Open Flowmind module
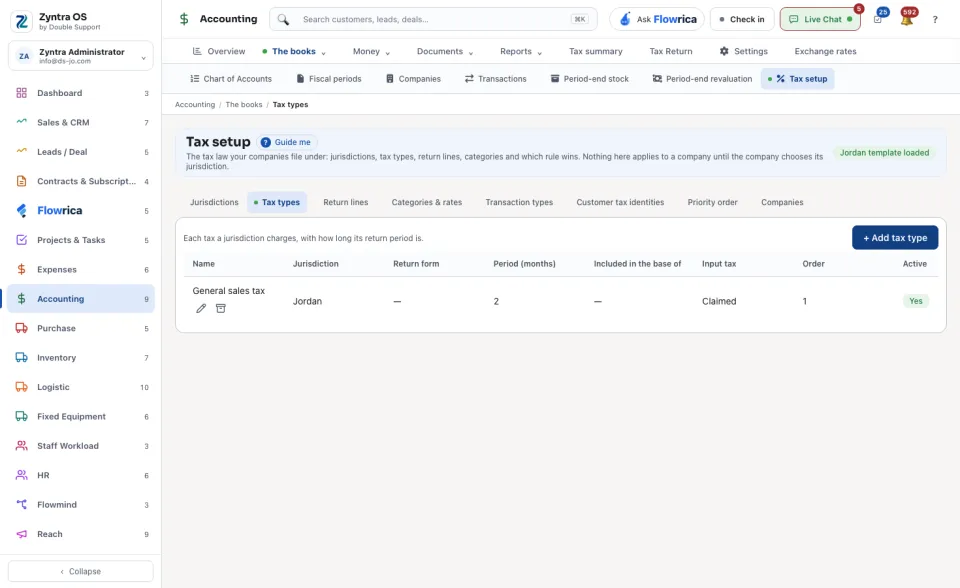960x588 pixels. pos(81,505)
